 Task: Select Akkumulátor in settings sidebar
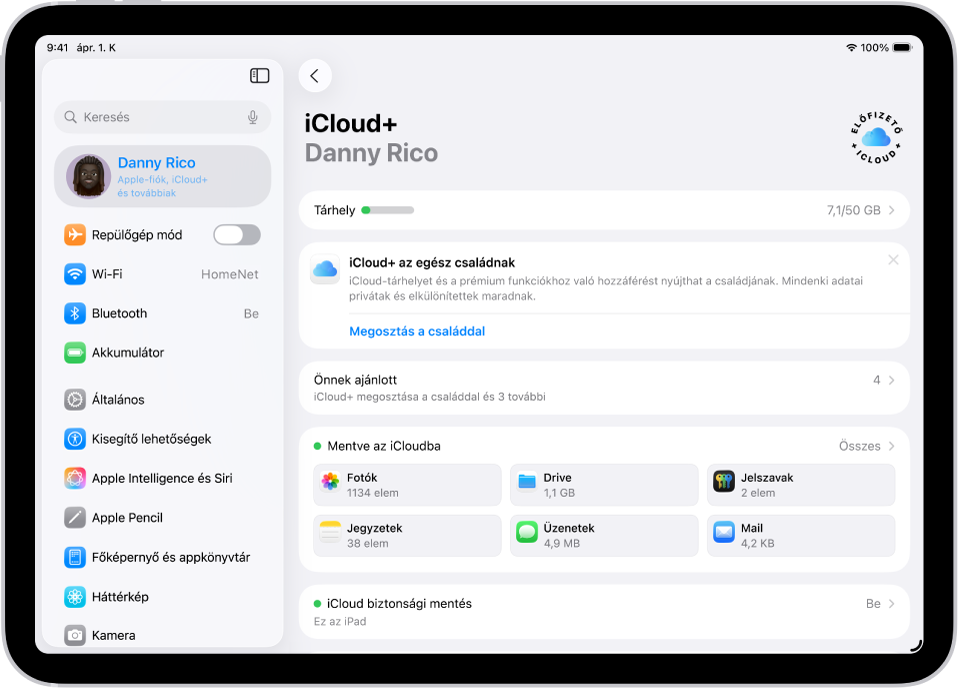pos(162,352)
